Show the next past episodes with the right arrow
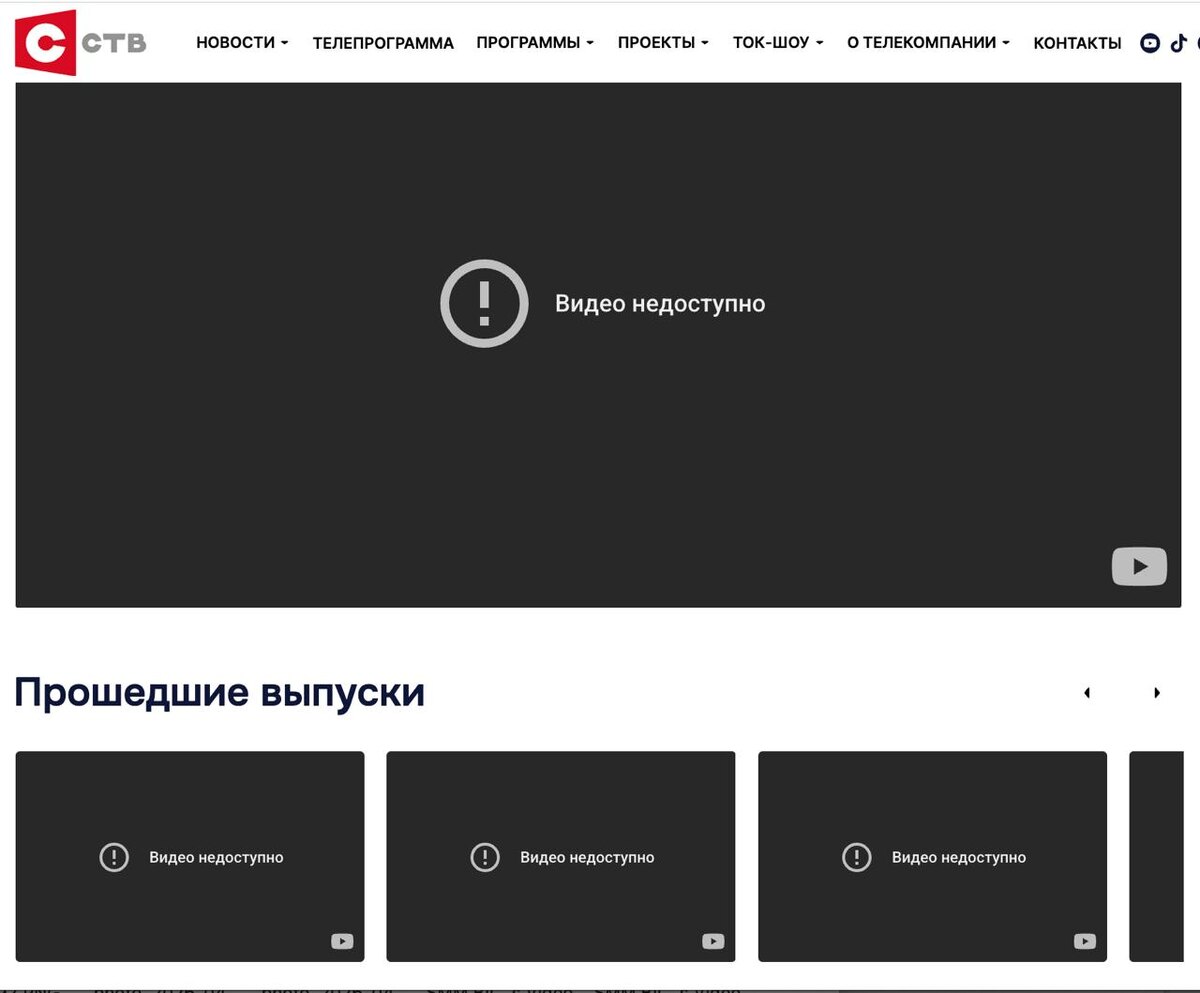1200x993 pixels. click(x=1157, y=692)
